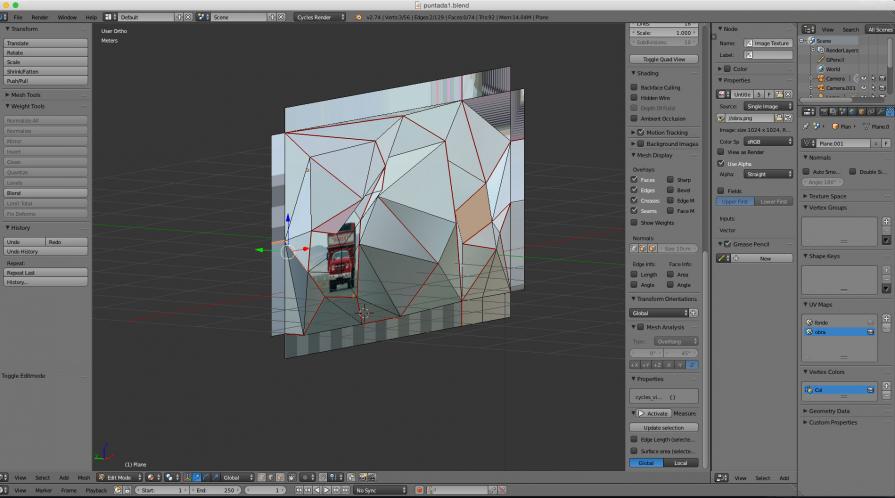This screenshot has width=895, height=498.
Task: Open the Source Single Image dropdown
Action: pyautogui.click(x=768, y=106)
